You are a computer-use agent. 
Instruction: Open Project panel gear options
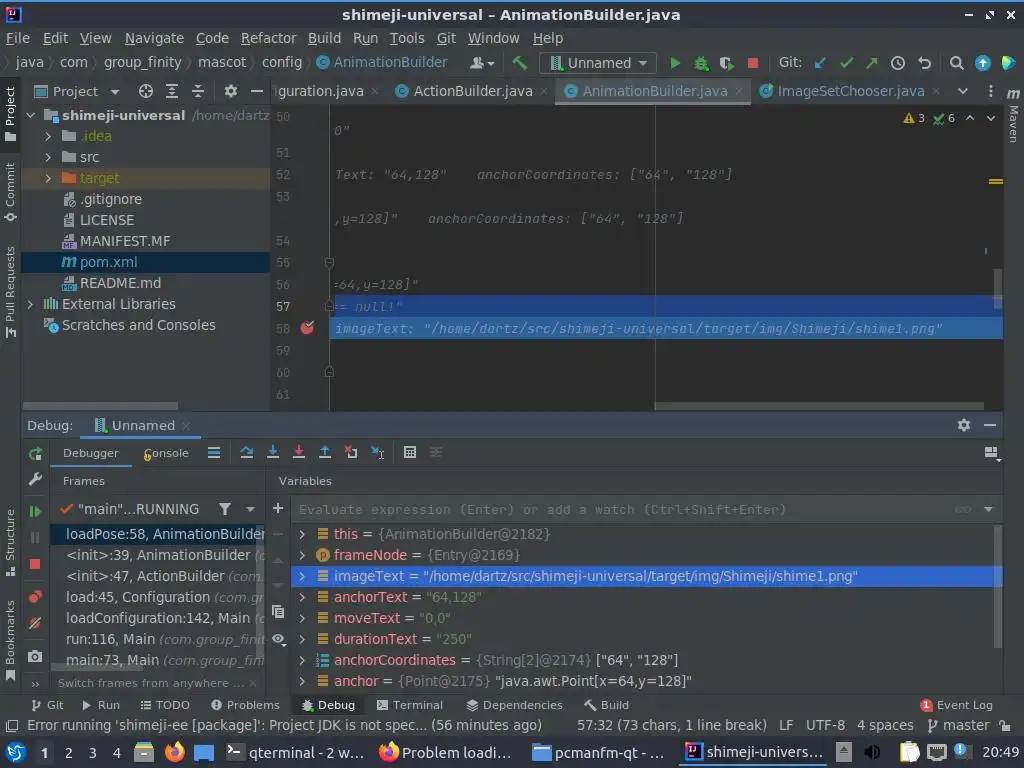[x=231, y=91]
